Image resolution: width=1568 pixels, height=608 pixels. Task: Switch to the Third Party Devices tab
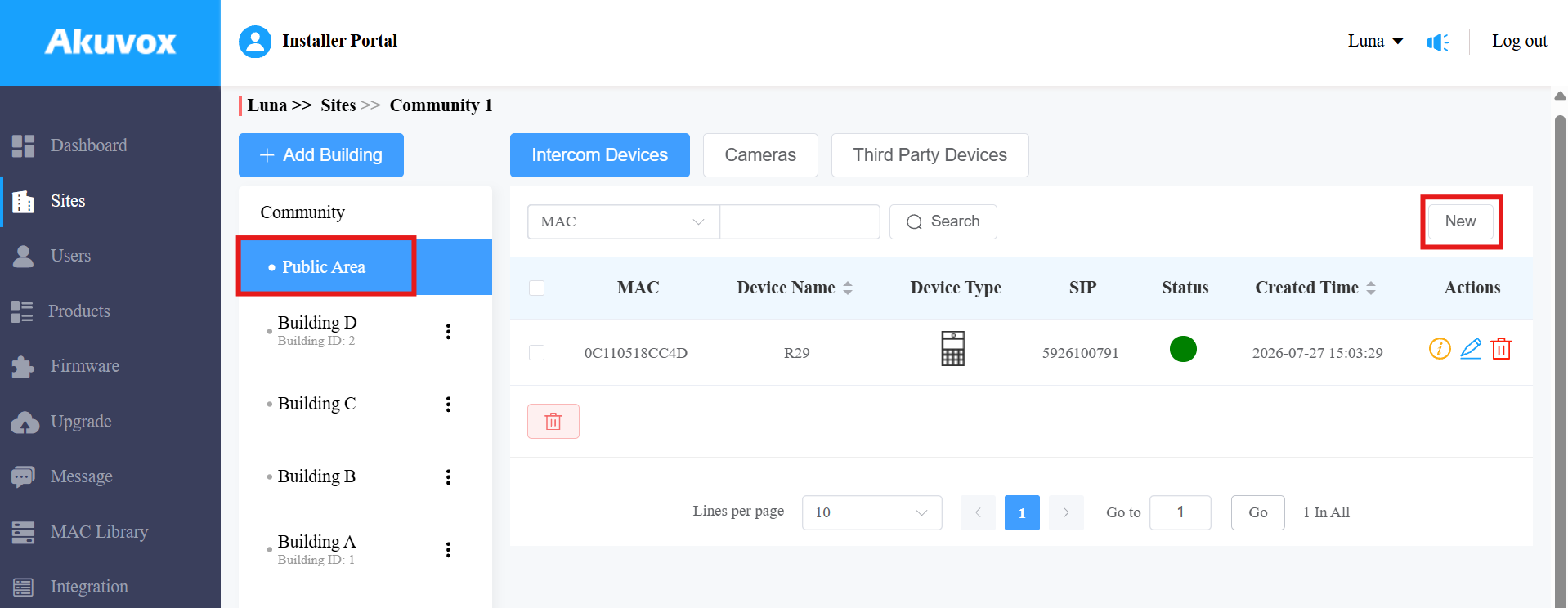[x=930, y=155]
